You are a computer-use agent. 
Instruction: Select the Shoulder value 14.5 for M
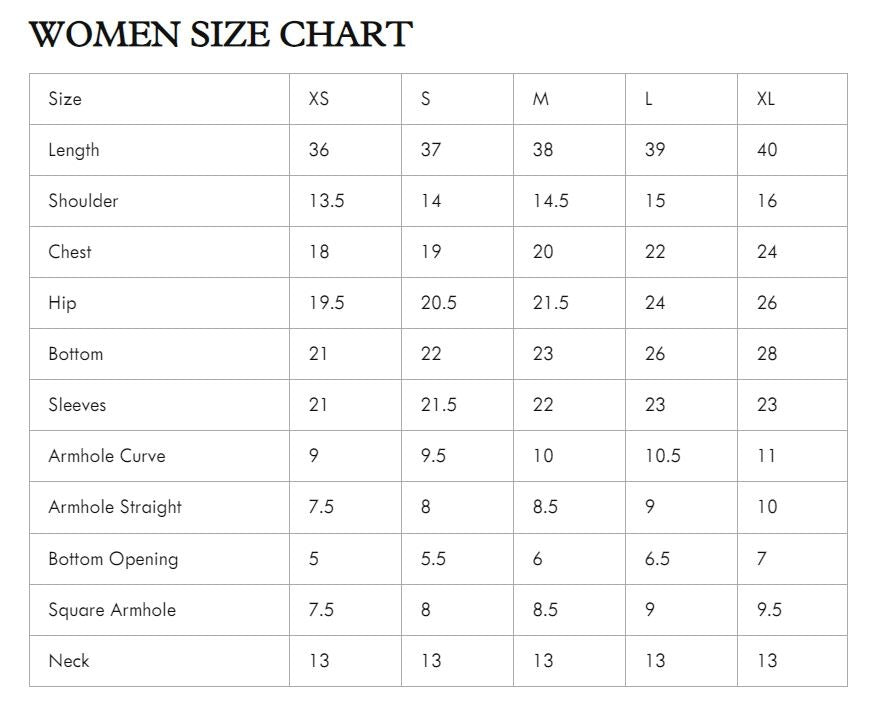(x=551, y=201)
